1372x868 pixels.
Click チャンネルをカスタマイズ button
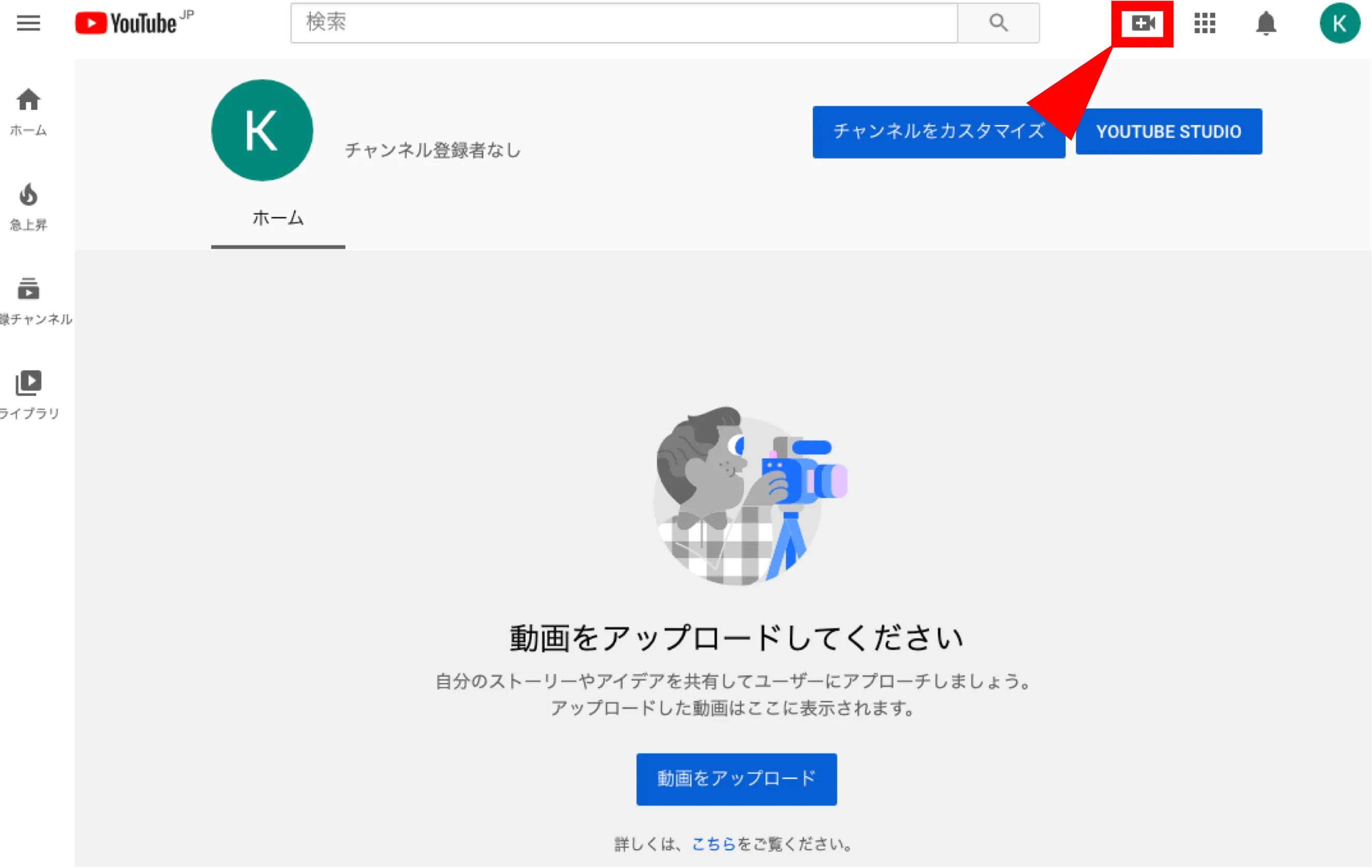[x=938, y=132]
